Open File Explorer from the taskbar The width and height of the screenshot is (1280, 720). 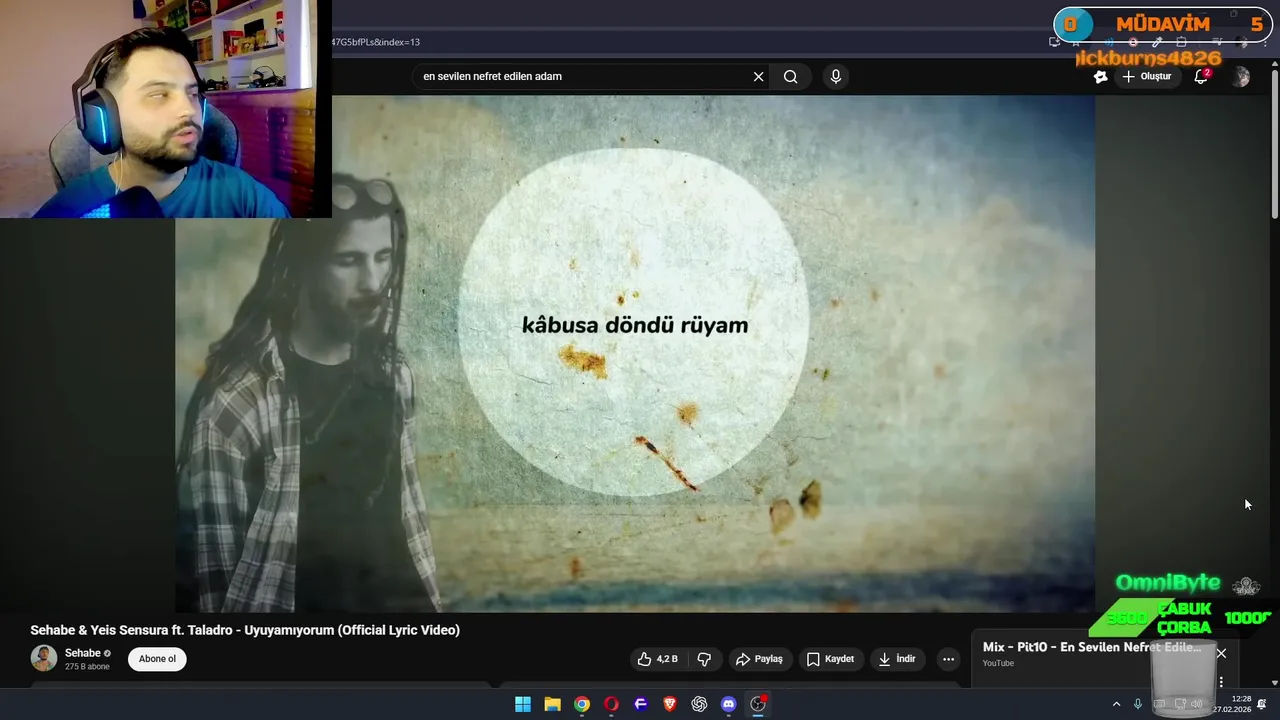pyautogui.click(x=552, y=704)
